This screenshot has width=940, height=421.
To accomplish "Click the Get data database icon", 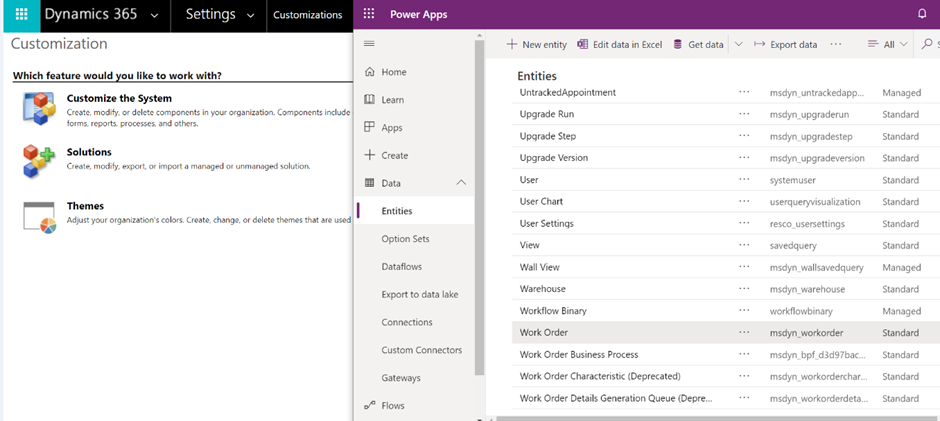I will [x=677, y=44].
